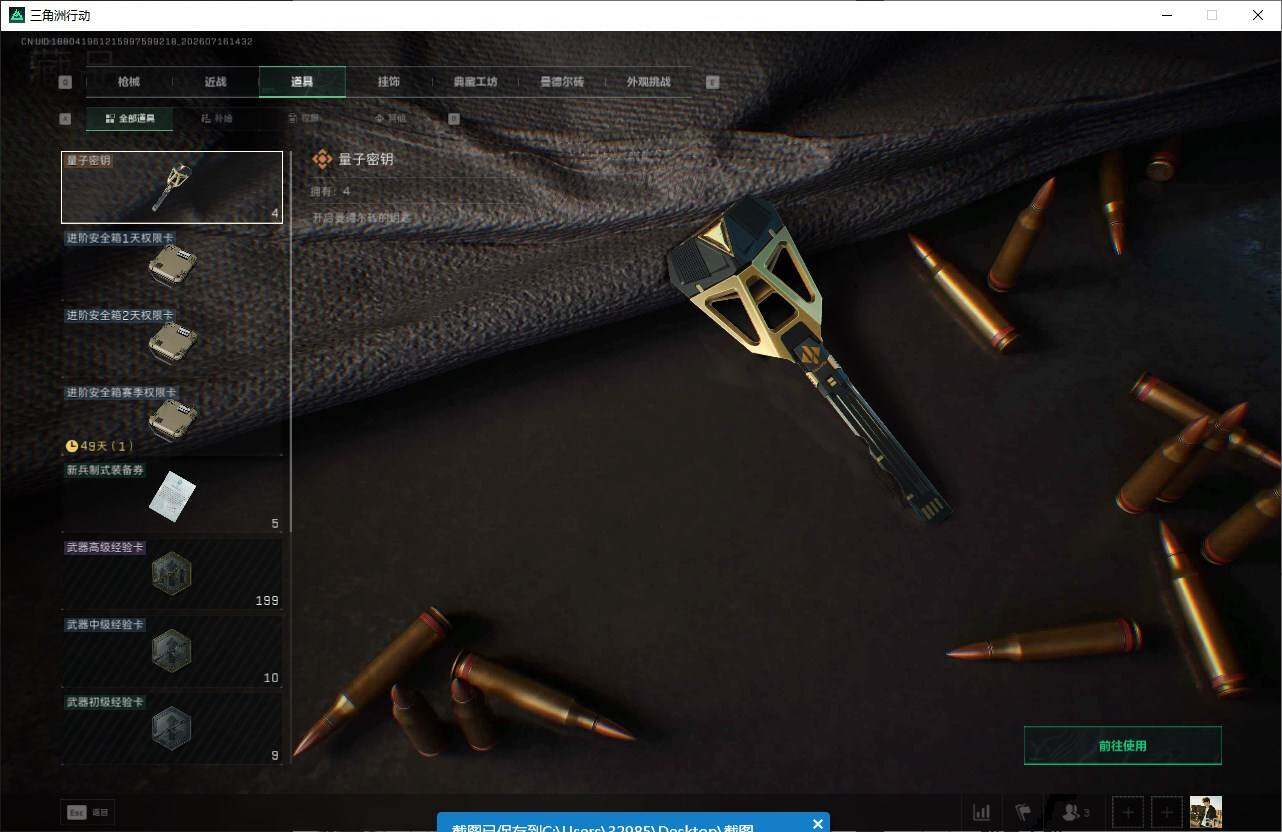Select the 武器中级经验卡 item

click(x=172, y=652)
